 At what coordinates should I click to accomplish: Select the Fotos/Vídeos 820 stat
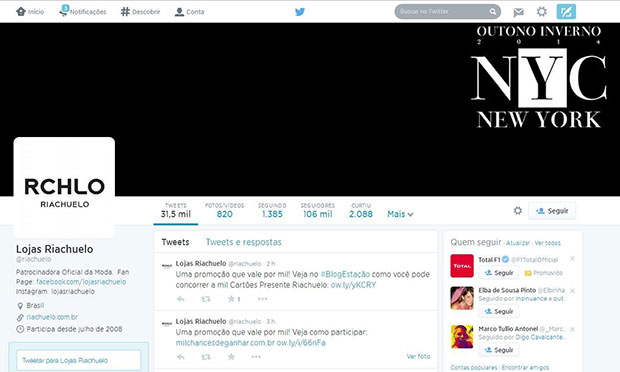(224, 211)
